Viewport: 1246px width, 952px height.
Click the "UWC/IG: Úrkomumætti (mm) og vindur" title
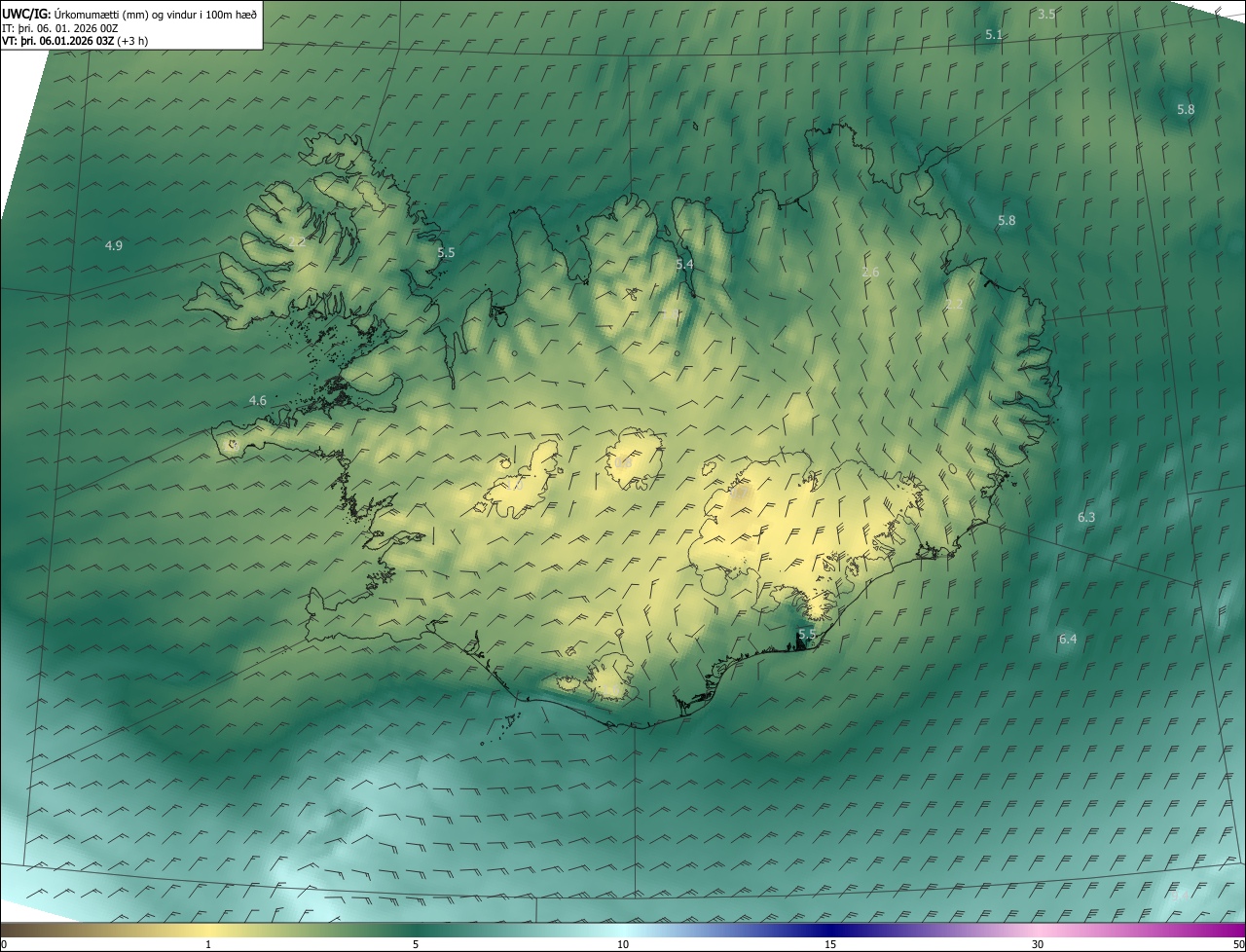pos(129,14)
